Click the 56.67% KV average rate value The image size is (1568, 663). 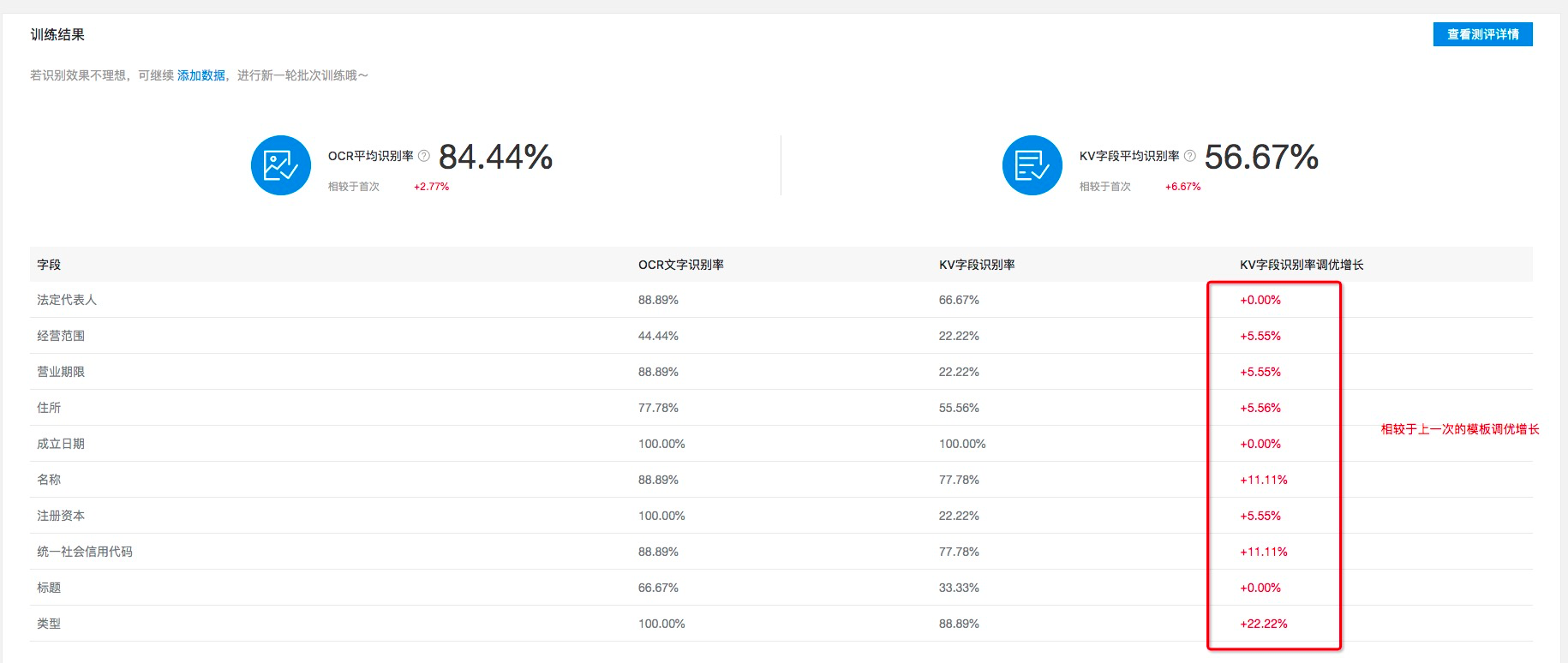[x=1261, y=157]
